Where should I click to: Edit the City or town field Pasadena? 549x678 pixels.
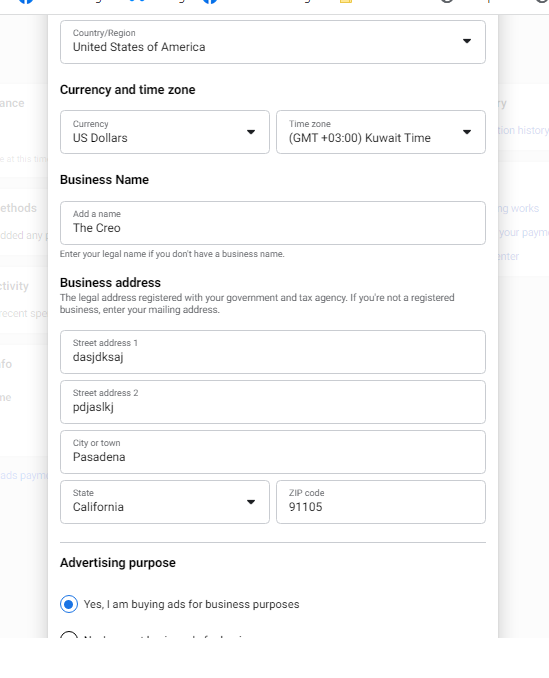pyautogui.click(x=273, y=452)
